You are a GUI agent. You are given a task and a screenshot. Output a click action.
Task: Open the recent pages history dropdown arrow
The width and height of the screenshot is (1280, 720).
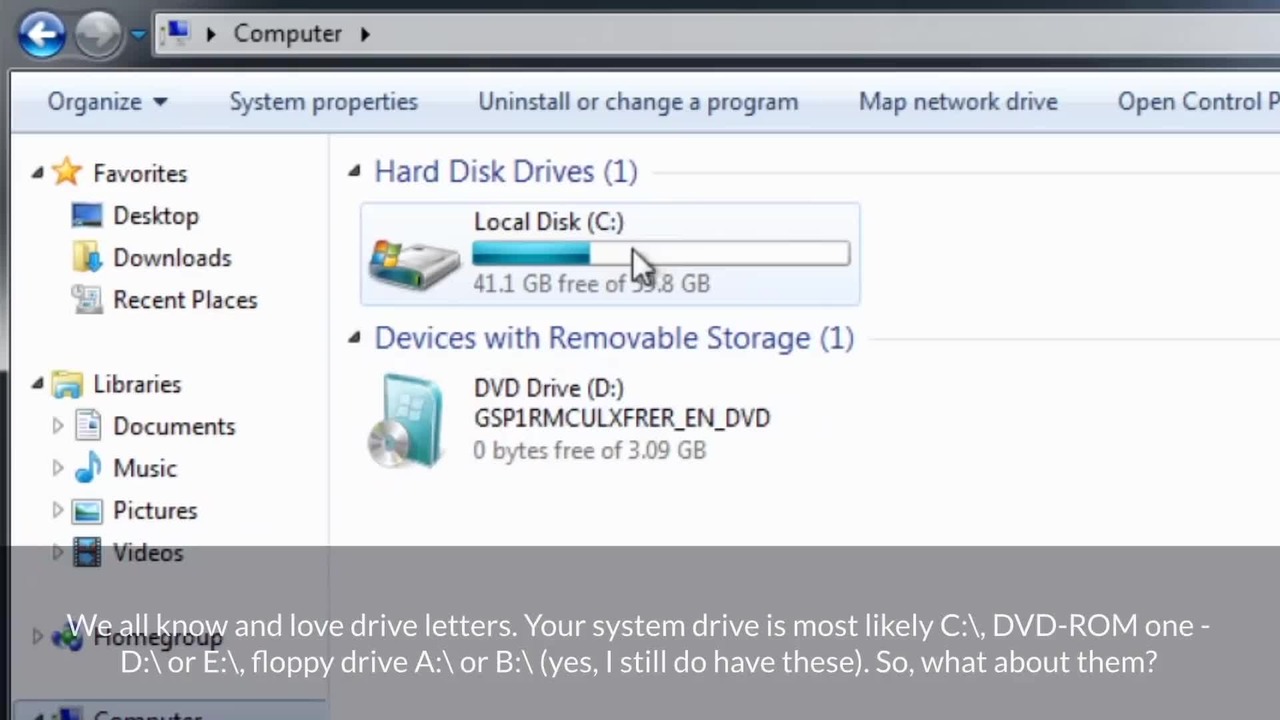pos(138,35)
